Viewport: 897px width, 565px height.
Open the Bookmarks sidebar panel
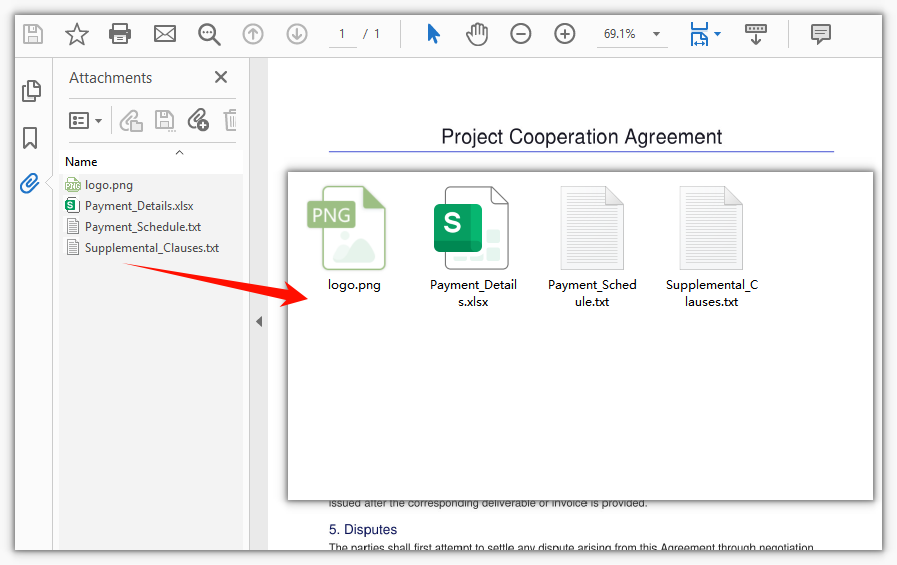click(x=30, y=138)
